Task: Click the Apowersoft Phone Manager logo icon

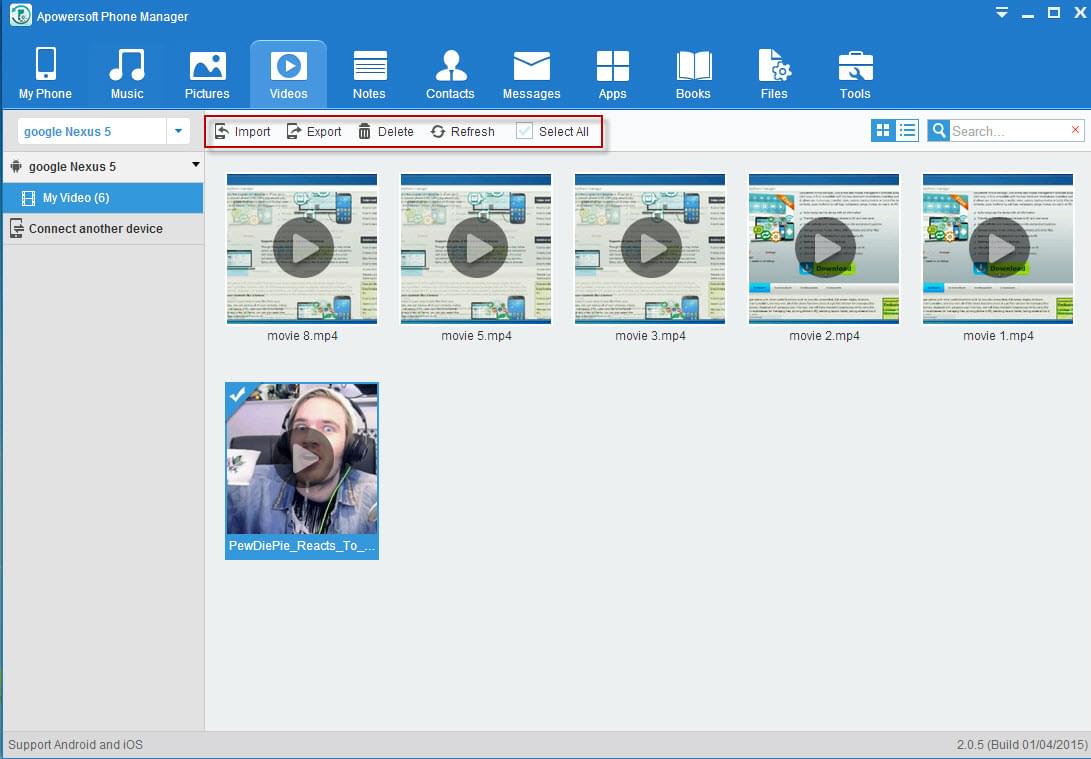Action: [x=21, y=15]
